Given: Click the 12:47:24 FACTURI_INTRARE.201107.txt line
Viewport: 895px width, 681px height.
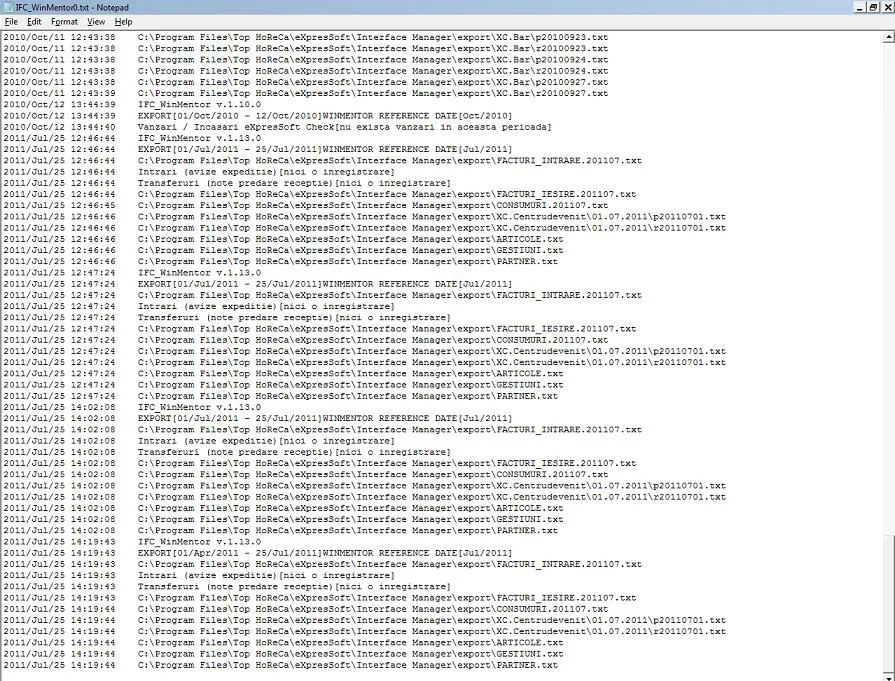Looking at the screenshot, I should click(322, 296).
